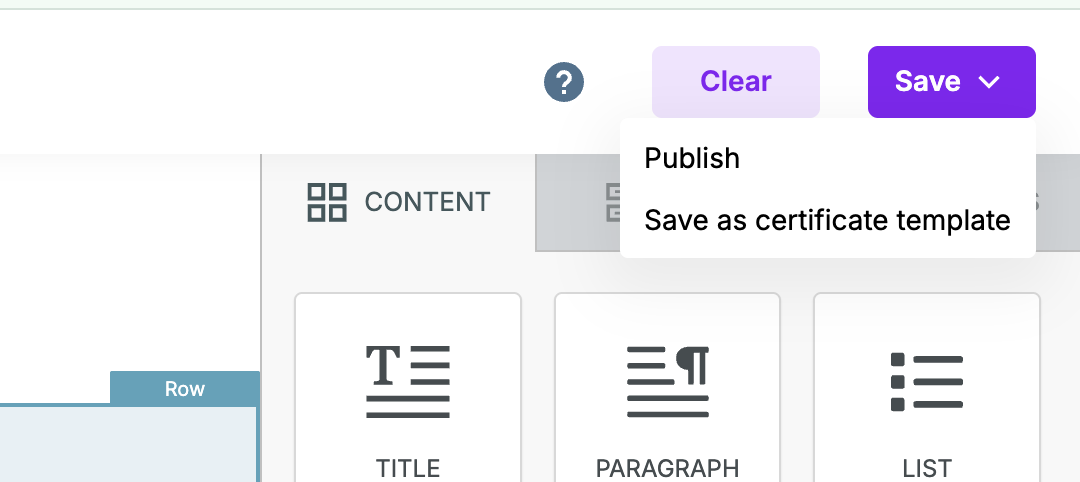Click the help question mark icon
Image resolution: width=1080 pixels, height=482 pixels.
click(564, 82)
